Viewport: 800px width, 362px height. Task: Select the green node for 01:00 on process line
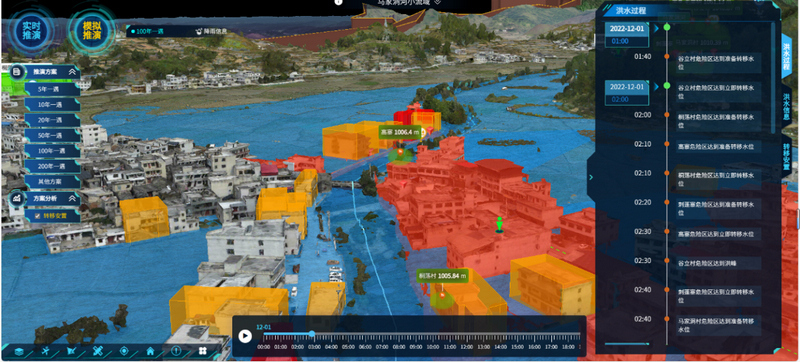666,27
